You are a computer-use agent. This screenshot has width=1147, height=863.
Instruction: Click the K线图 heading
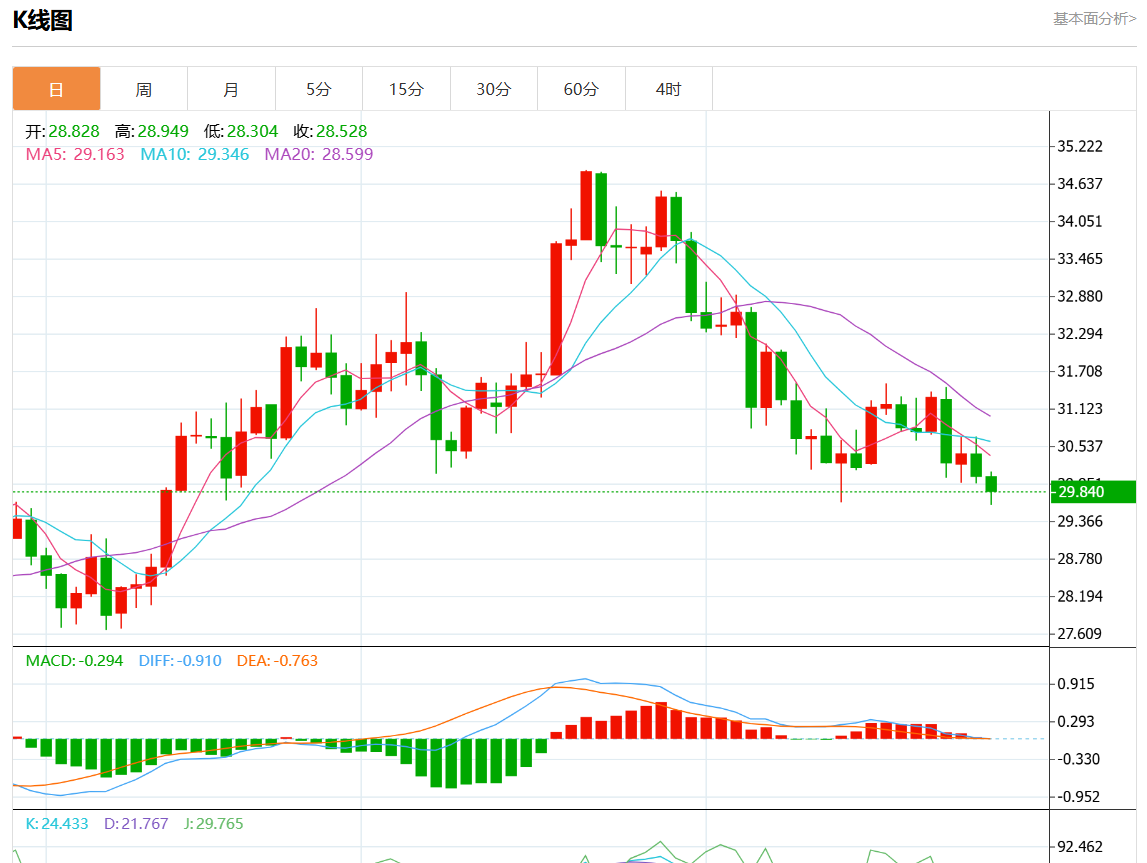42,21
